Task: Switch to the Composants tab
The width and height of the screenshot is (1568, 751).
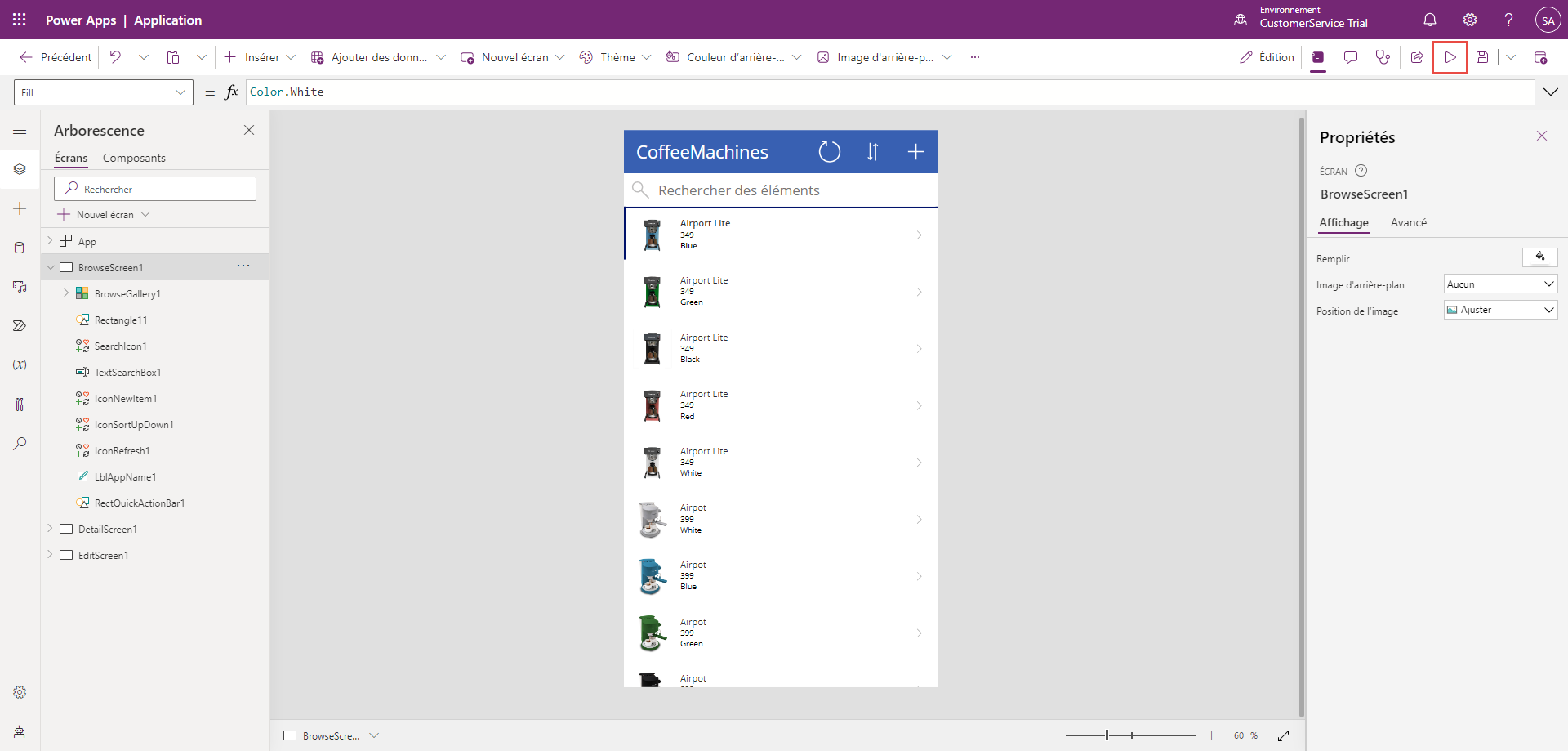Action: click(134, 158)
